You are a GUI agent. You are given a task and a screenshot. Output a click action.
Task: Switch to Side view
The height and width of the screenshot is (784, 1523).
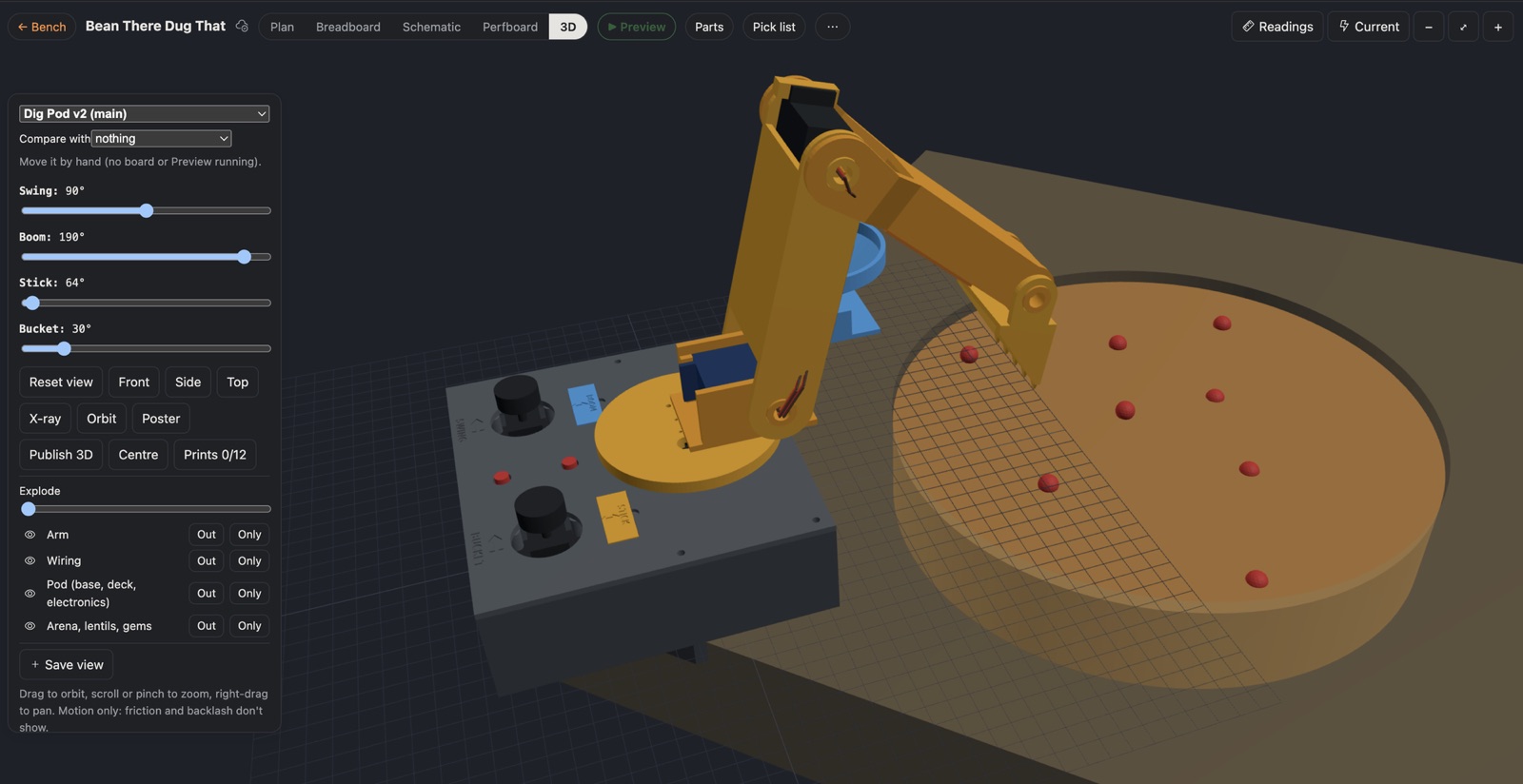[188, 382]
